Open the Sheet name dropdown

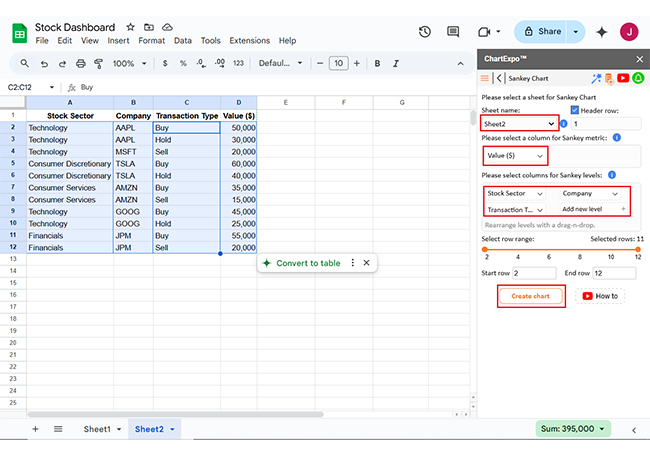[519, 124]
